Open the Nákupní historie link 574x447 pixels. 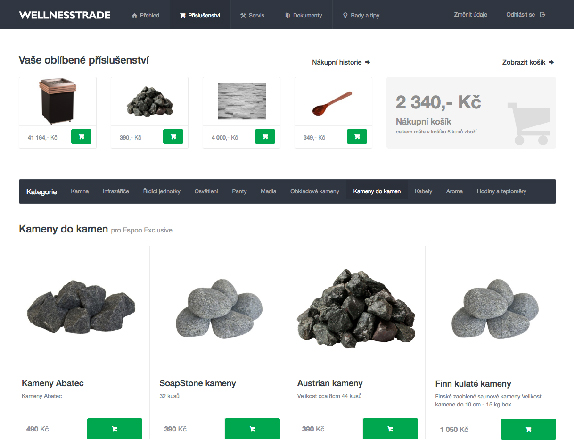click(x=341, y=62)
